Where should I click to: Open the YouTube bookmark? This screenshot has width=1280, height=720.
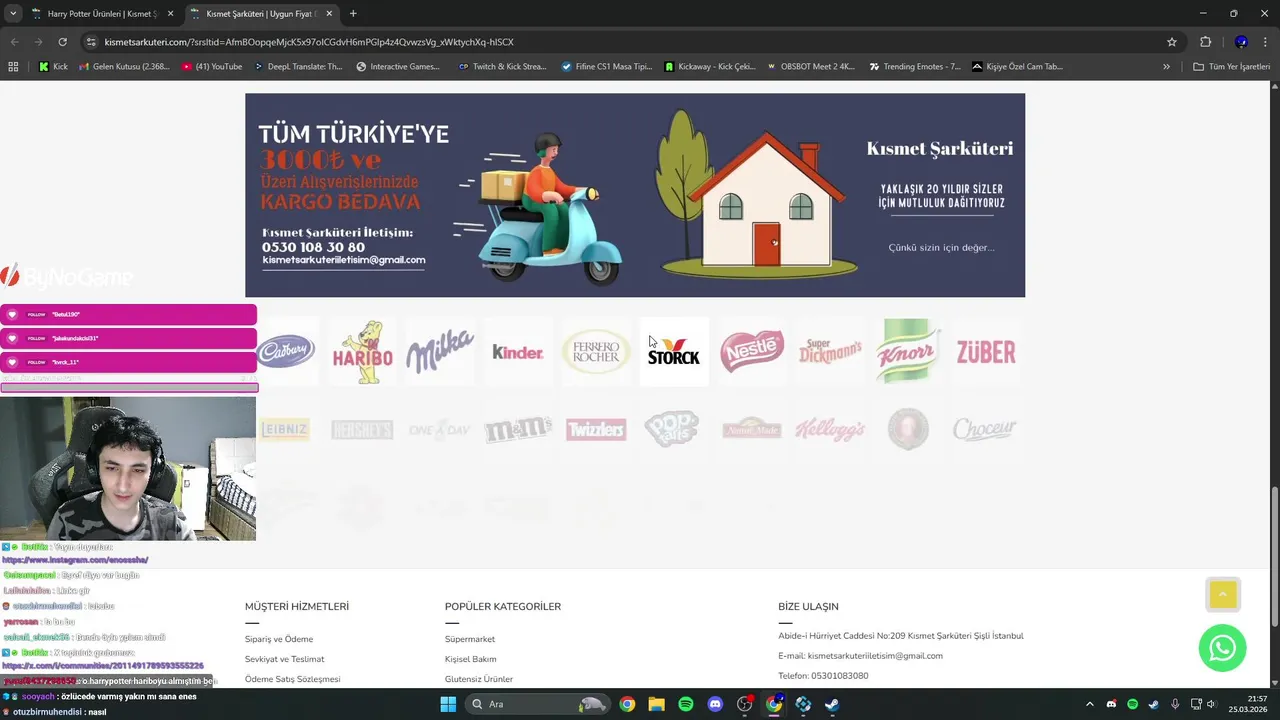213,67
